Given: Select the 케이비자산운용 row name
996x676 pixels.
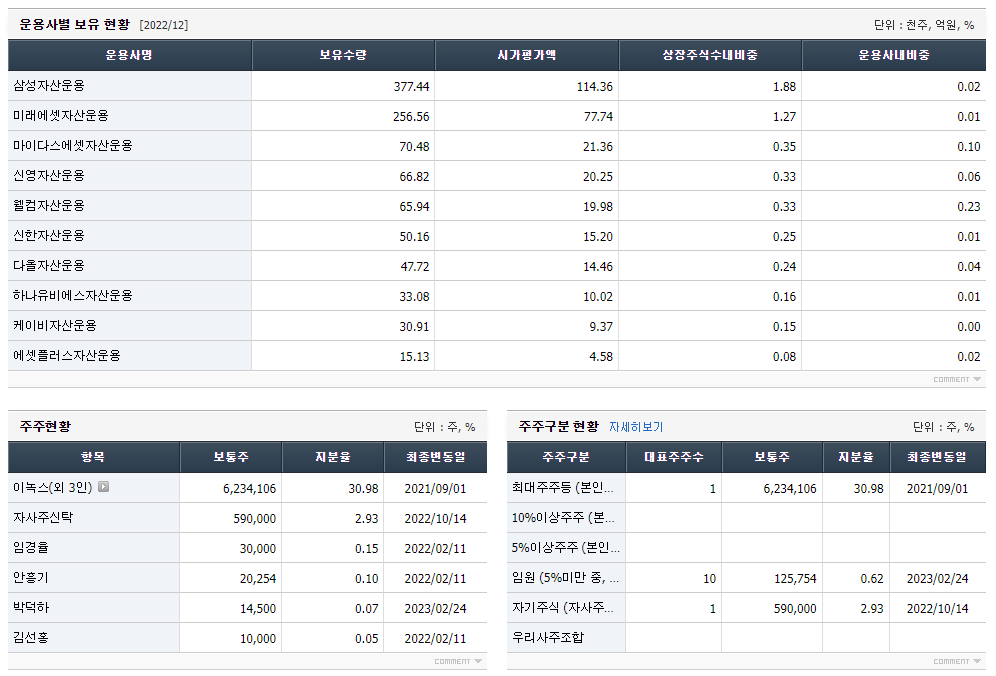Looking at the screenshot, I should click(55, 325).
